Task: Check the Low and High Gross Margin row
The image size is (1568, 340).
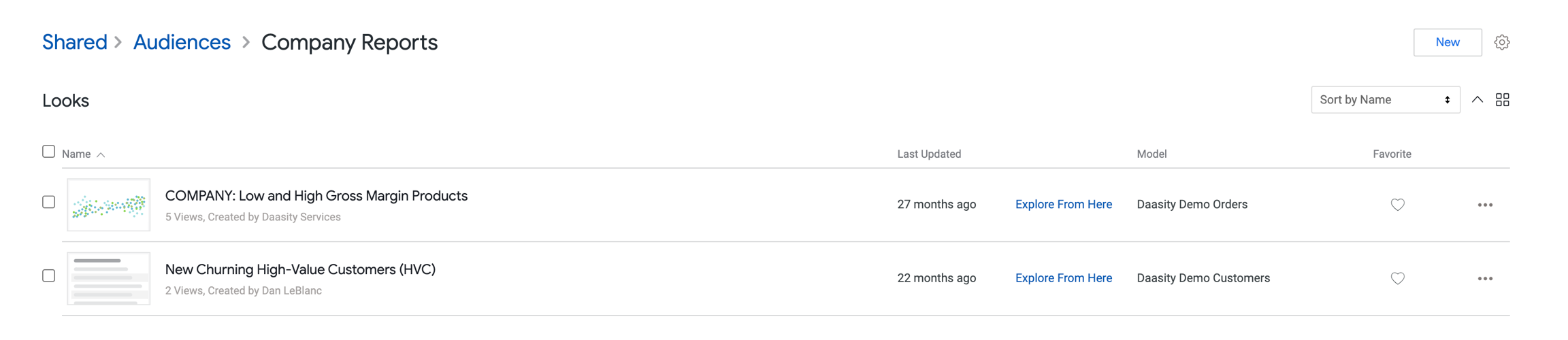Action: [x=49, y=202]
